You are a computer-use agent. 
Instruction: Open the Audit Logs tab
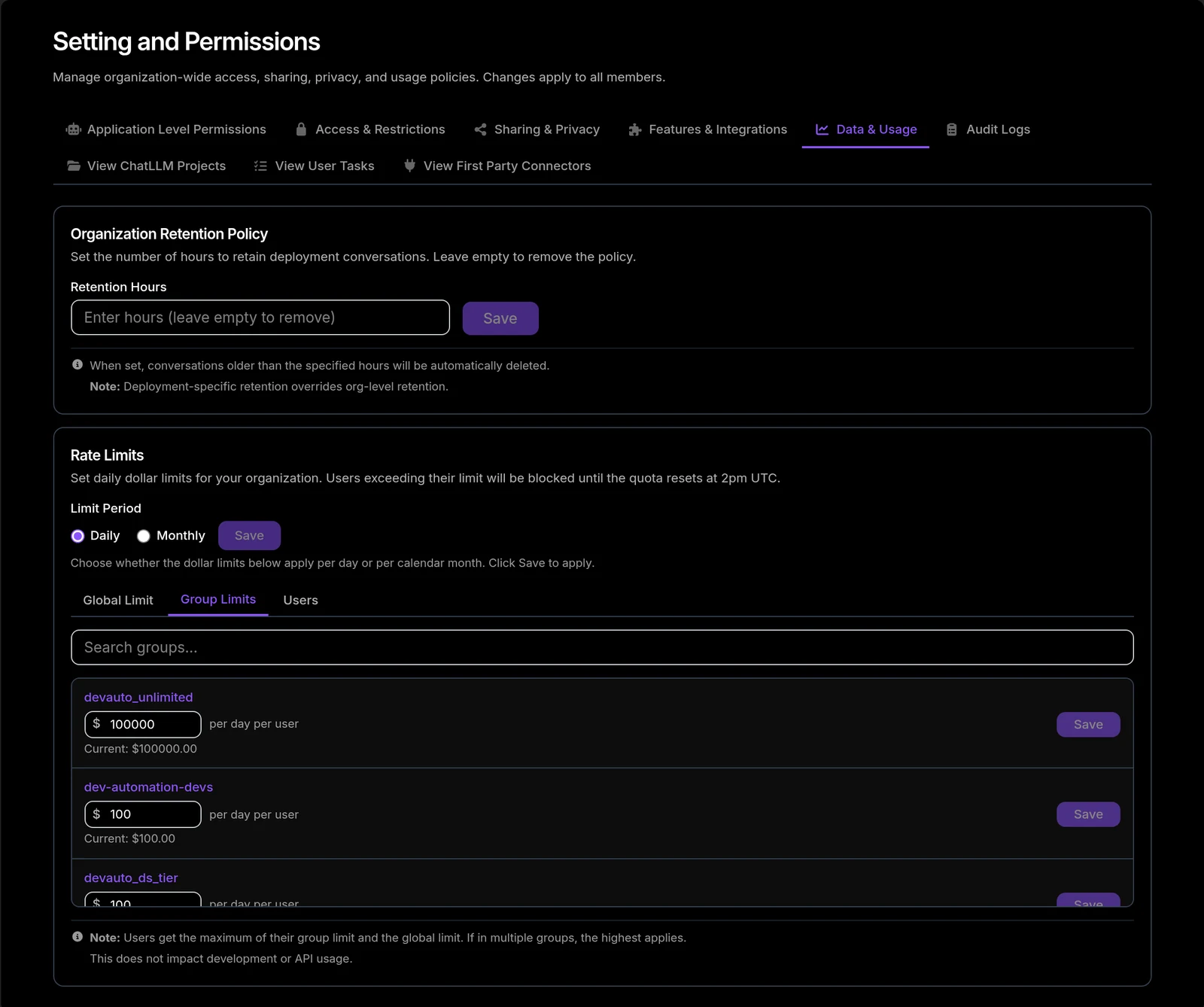click(988, 129)
